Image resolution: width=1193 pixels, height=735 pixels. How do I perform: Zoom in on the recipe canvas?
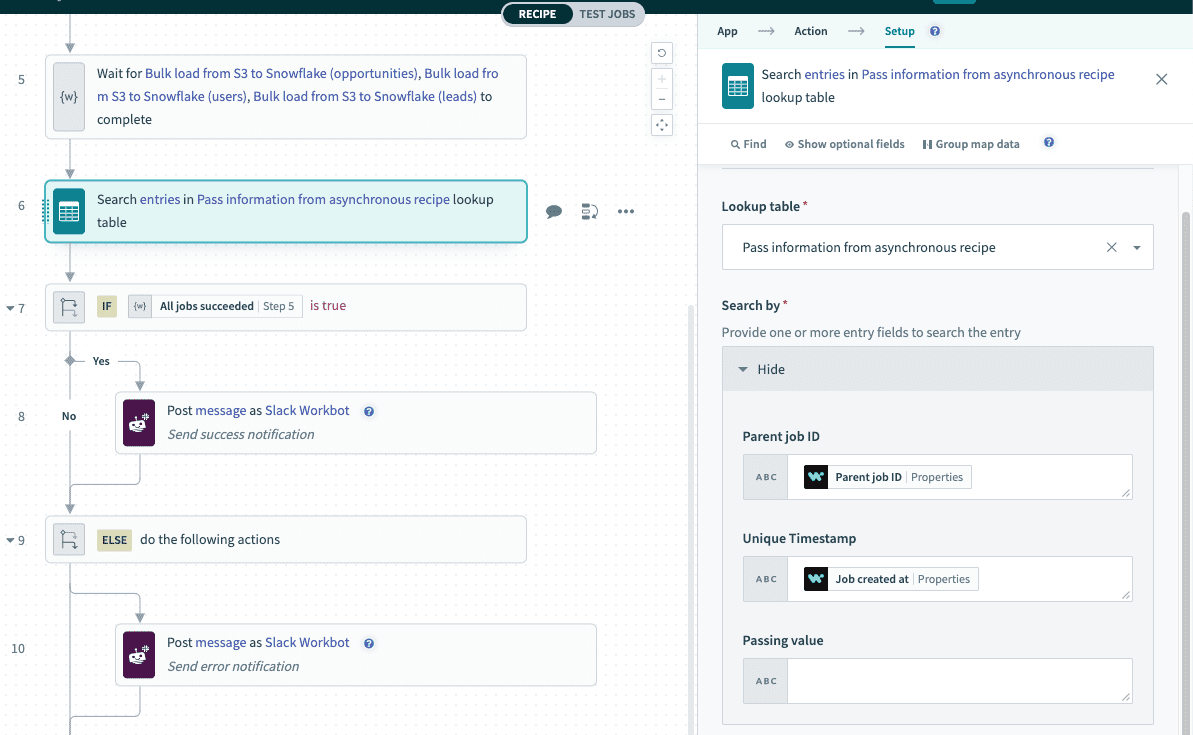coord(661,79)
